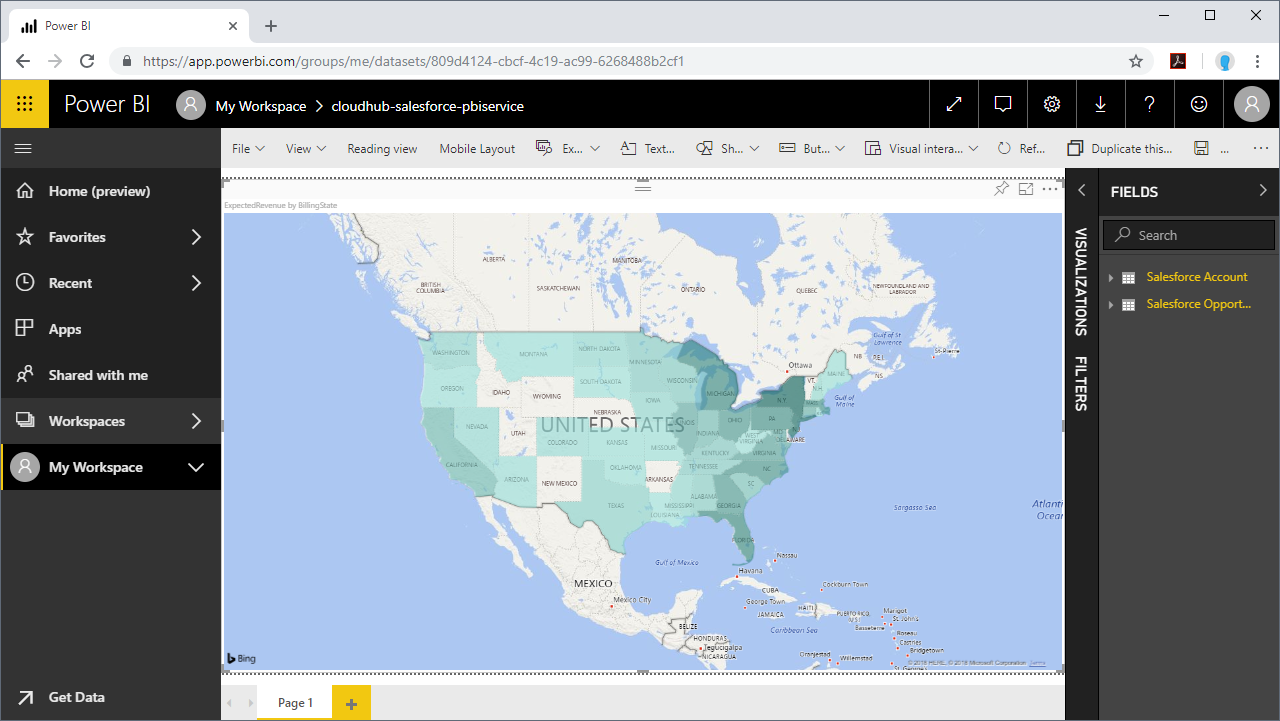Open browser profile avatar
The image size is (1280, 721).
point(1225,61)
